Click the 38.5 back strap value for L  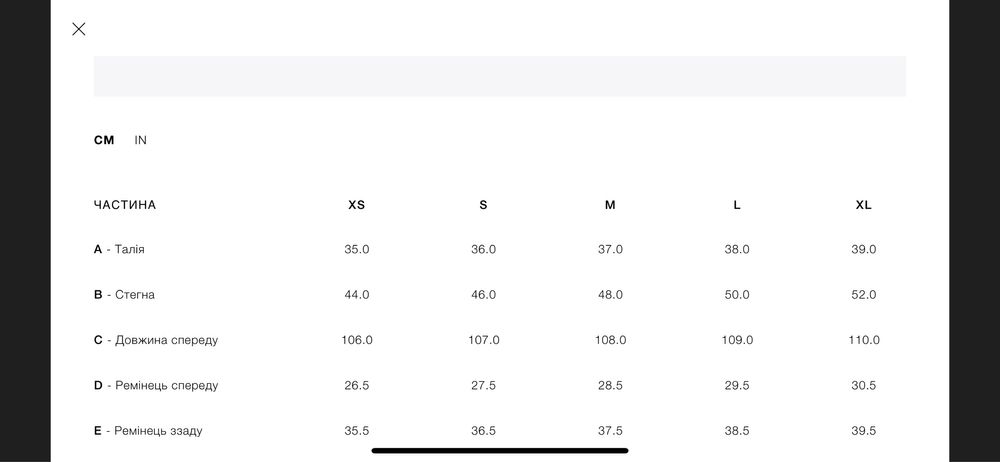click(x=737, y=431)
